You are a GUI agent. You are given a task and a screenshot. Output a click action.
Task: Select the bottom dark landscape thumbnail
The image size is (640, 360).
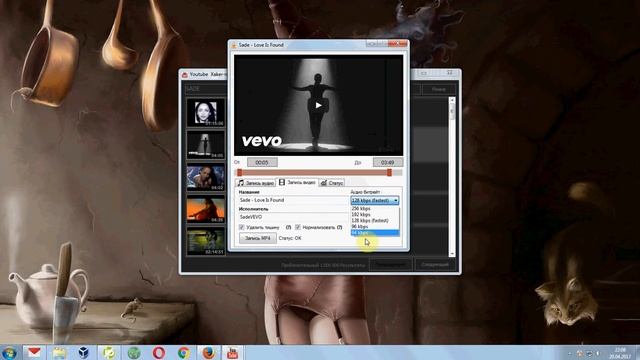tap(206, 242)
